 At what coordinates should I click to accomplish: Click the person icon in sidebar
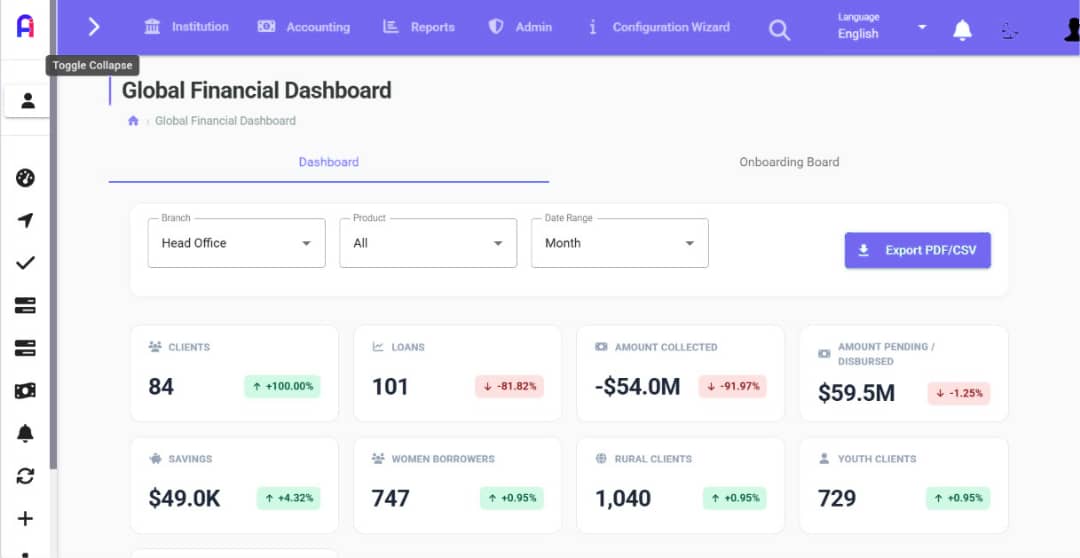[x=28, y=101]
